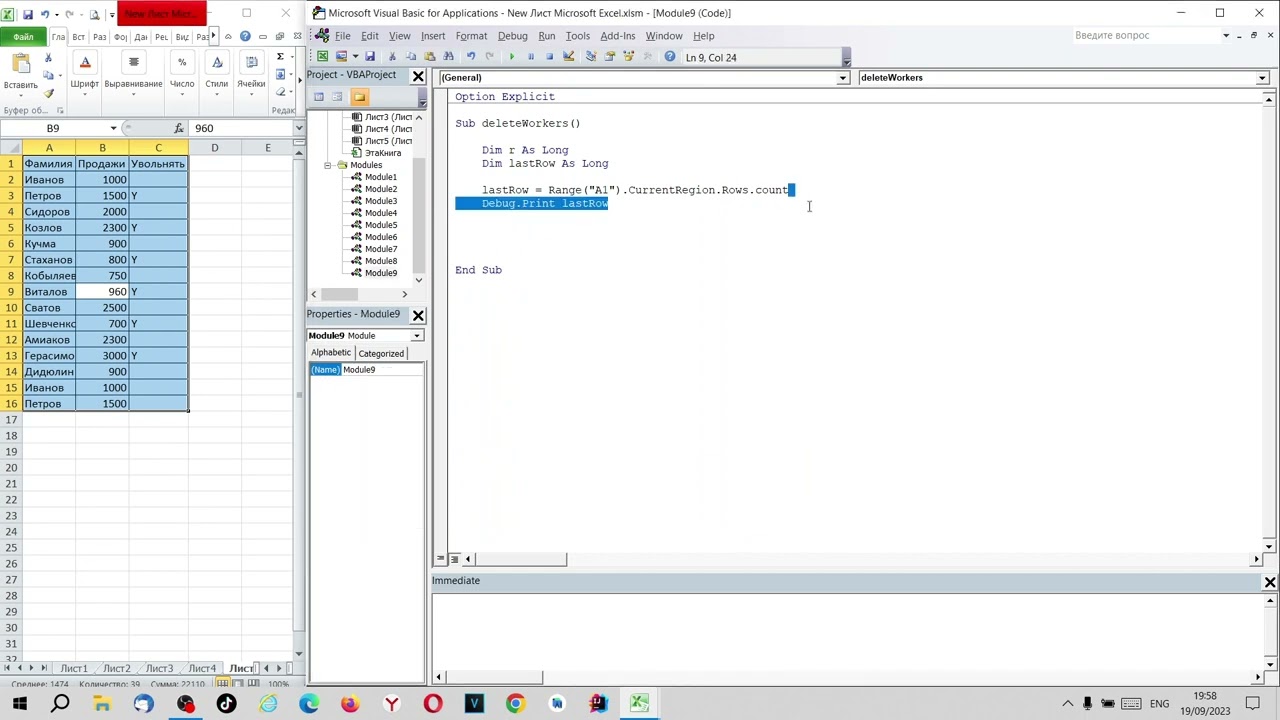Click the AutoSum sigma icon in Excel
Screen dimensions: 1280x720
[280, 56]
